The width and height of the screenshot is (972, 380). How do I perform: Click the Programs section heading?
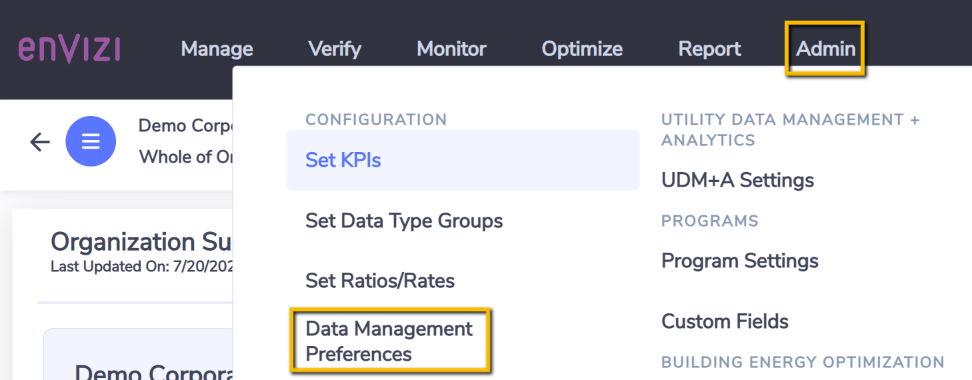pos(710,221)
